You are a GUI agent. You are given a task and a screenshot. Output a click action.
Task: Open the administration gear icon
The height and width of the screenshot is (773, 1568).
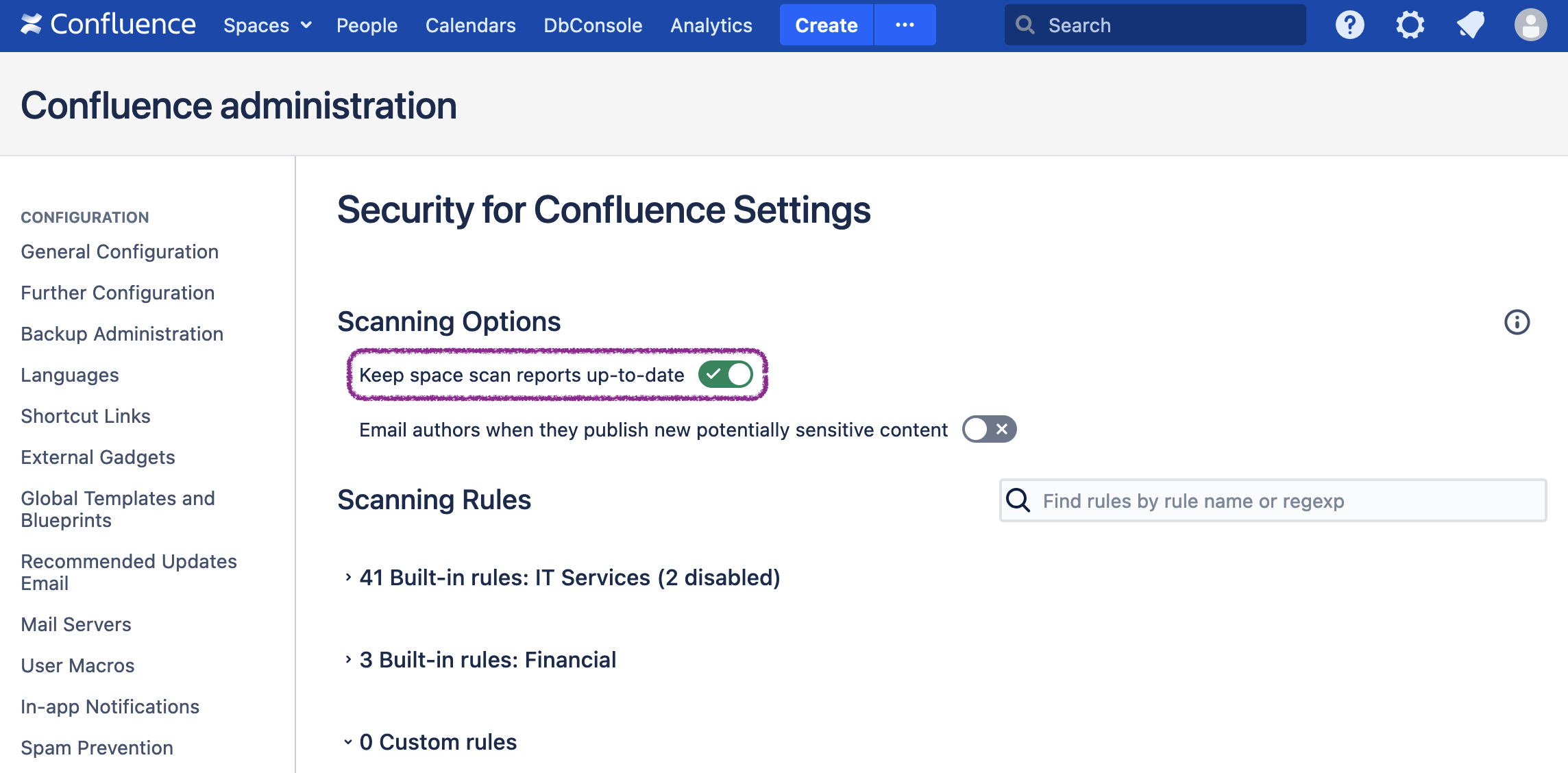[x=1410, y=25]
